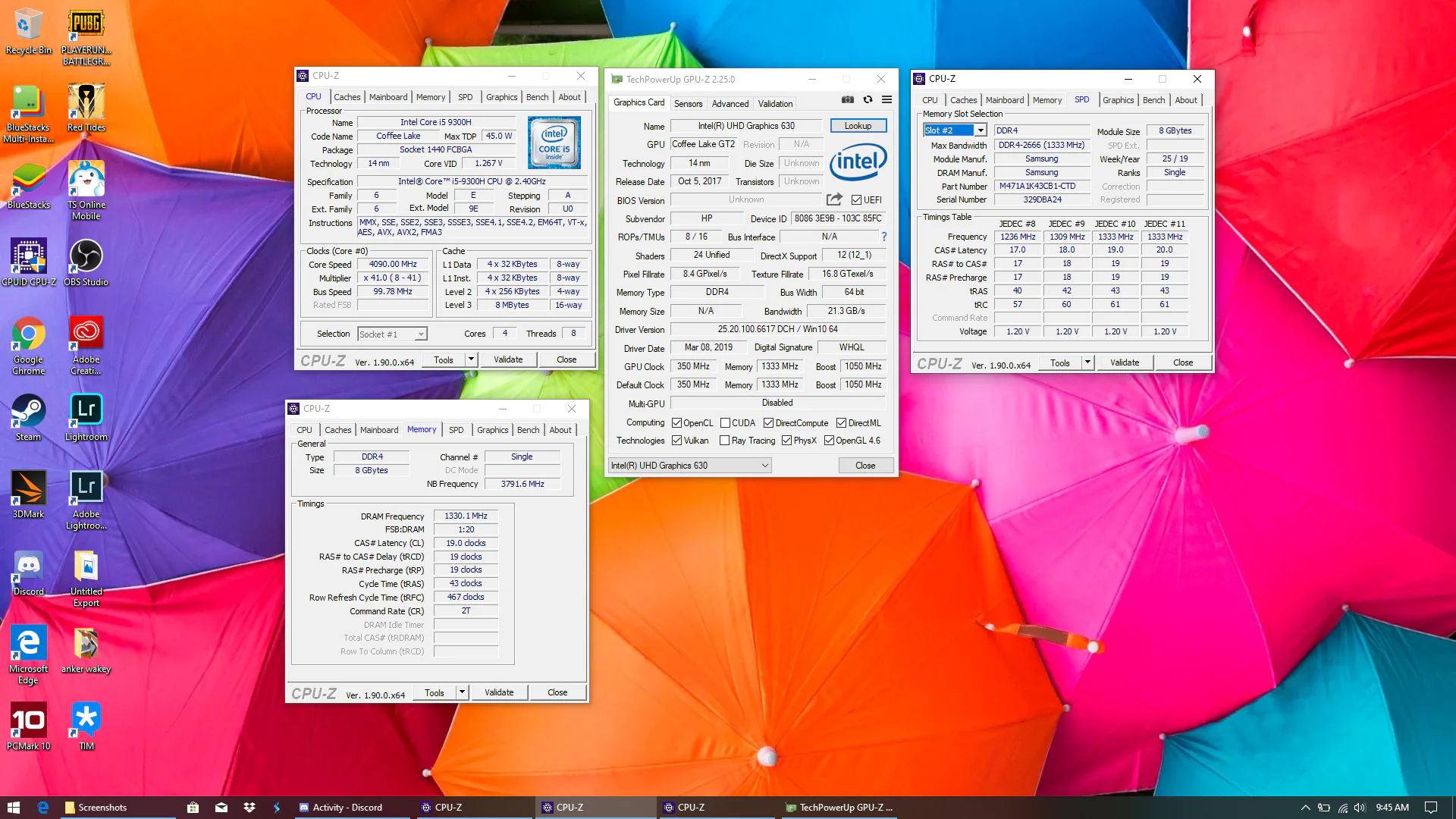The width and height of the screenshot is (1456, 819).
Task: Toggle the Ray Tracing checkbox
Action: (724, 441)
